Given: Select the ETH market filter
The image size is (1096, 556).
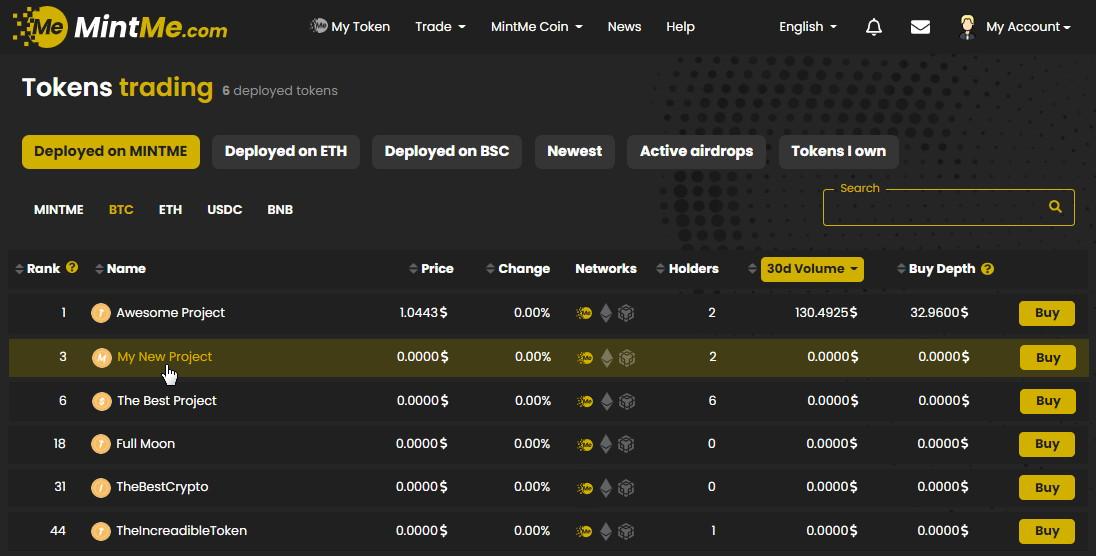Looking at the screenshot, I should 170,210.
